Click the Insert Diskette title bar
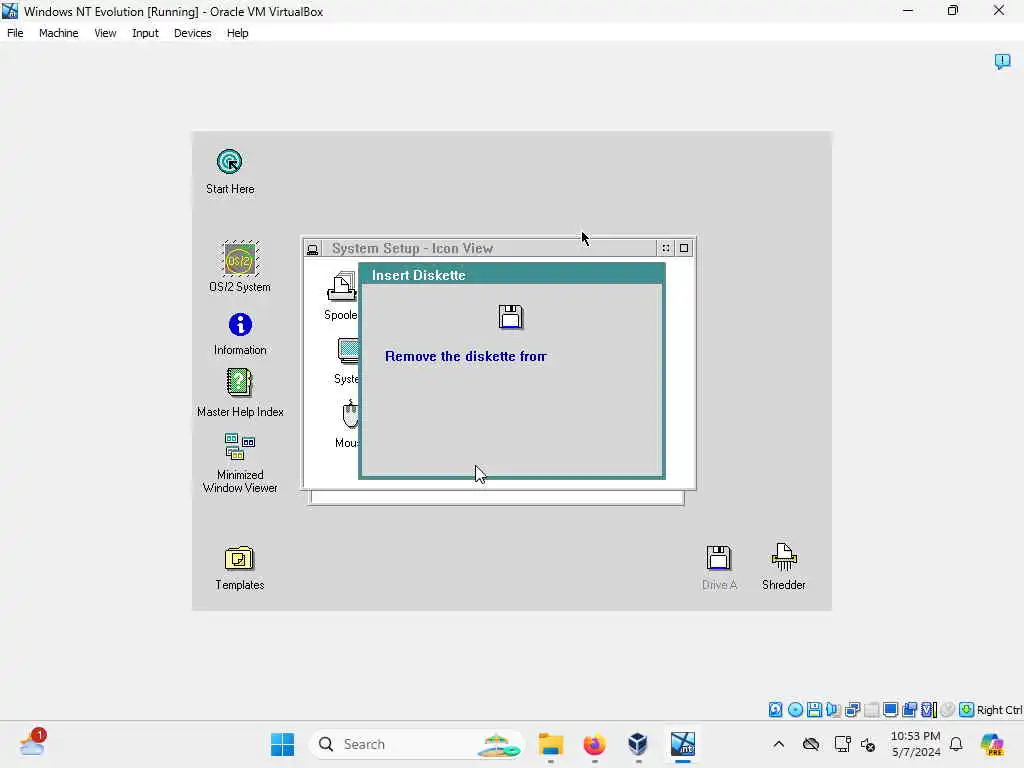The image size is (1024, 768). coord(512,275)
